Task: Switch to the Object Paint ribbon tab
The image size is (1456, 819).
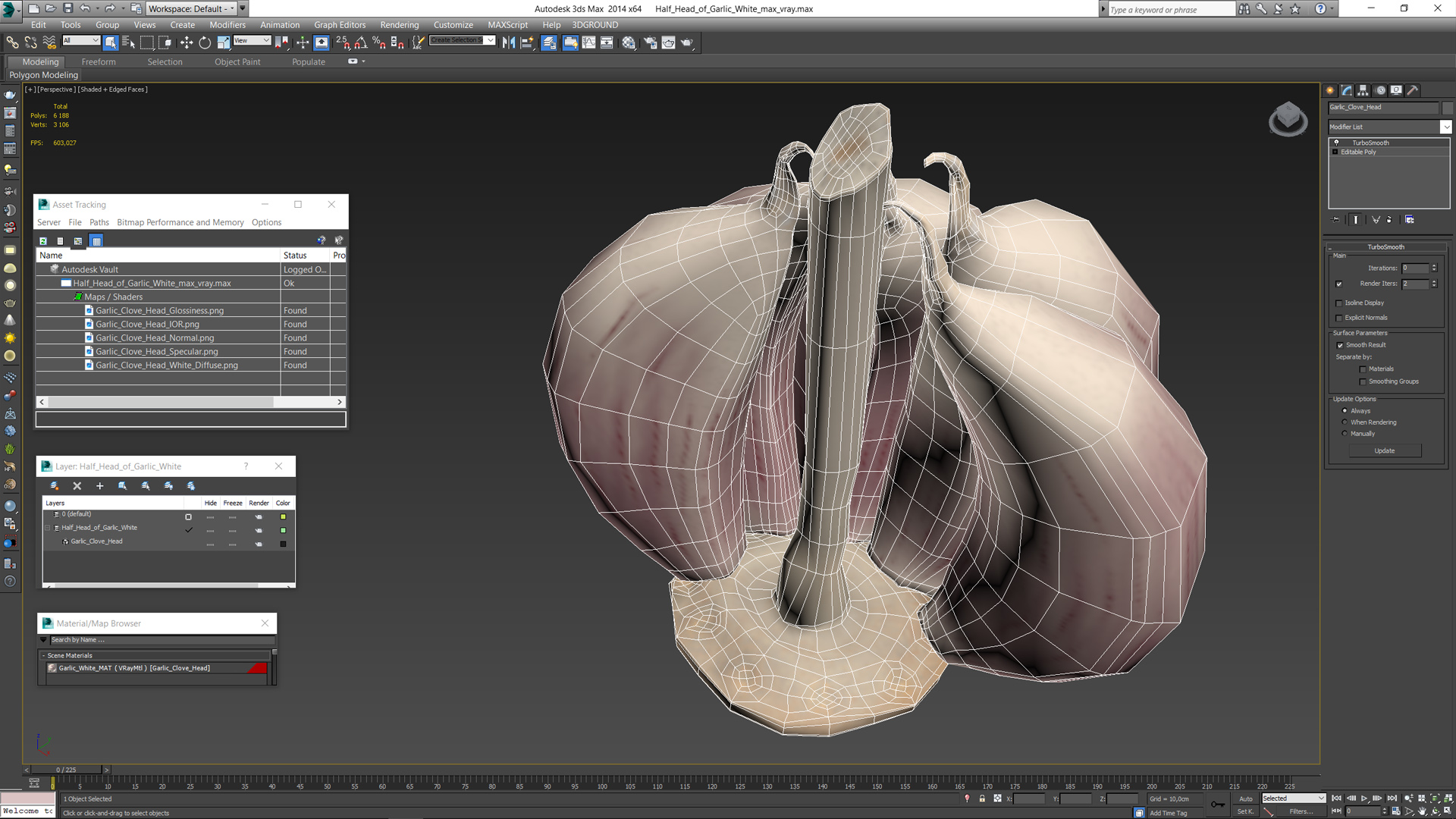Action: click(237, 62)
